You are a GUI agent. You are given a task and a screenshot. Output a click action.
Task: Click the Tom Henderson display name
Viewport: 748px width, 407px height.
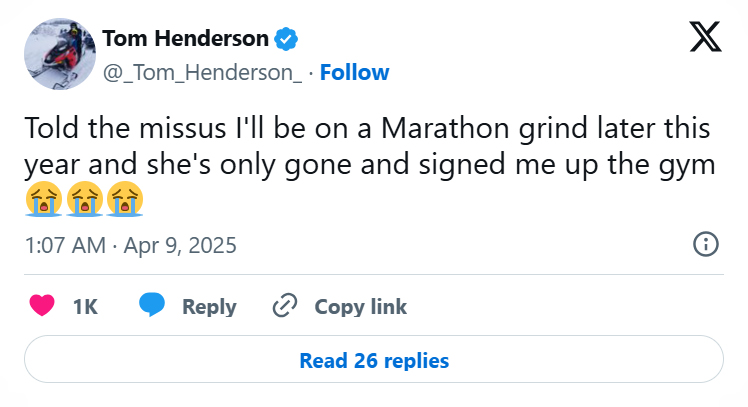(x=185, y=39)
